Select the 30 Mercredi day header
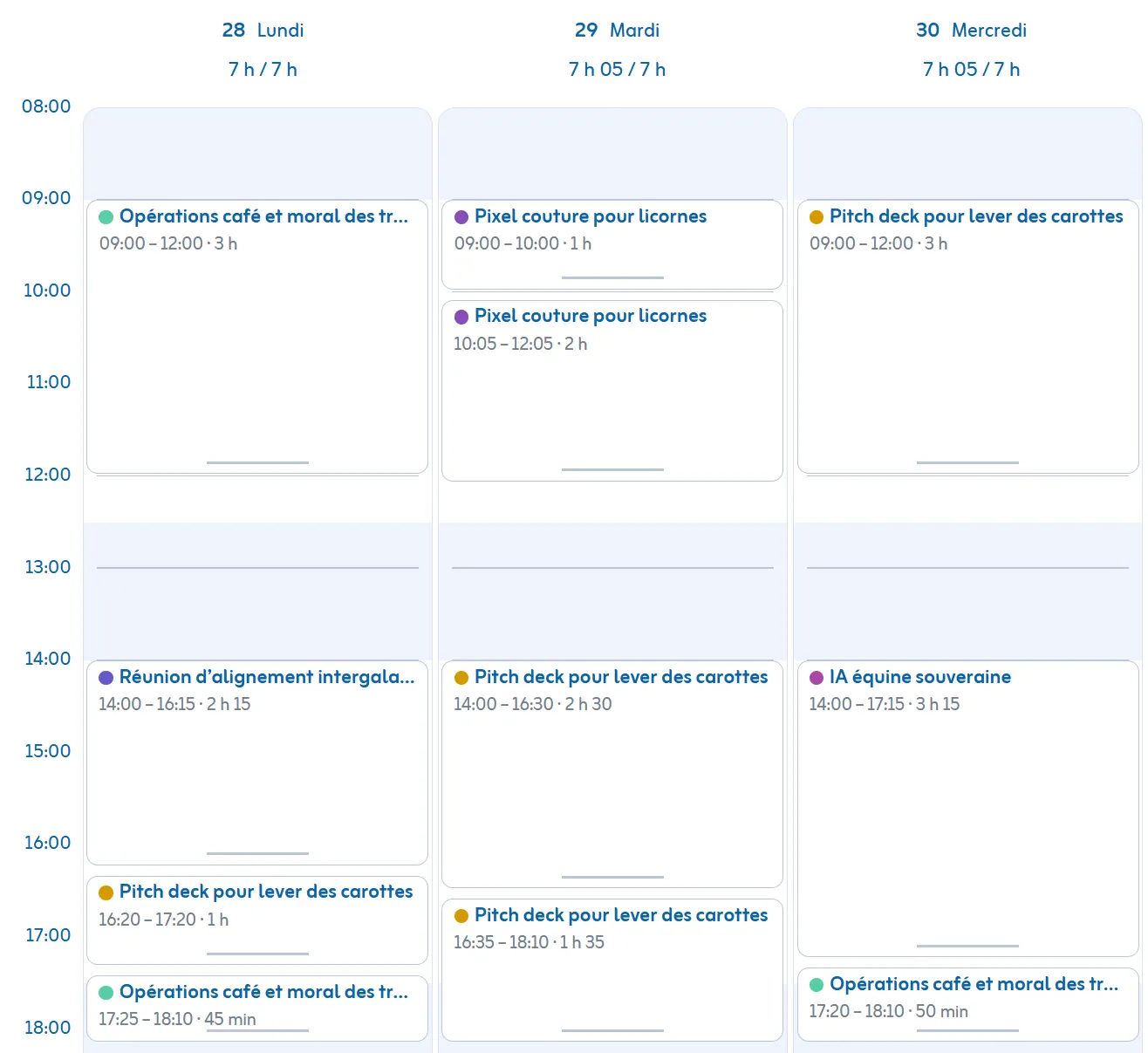This screenshot has width=1148, height=1053. [971, 31]
